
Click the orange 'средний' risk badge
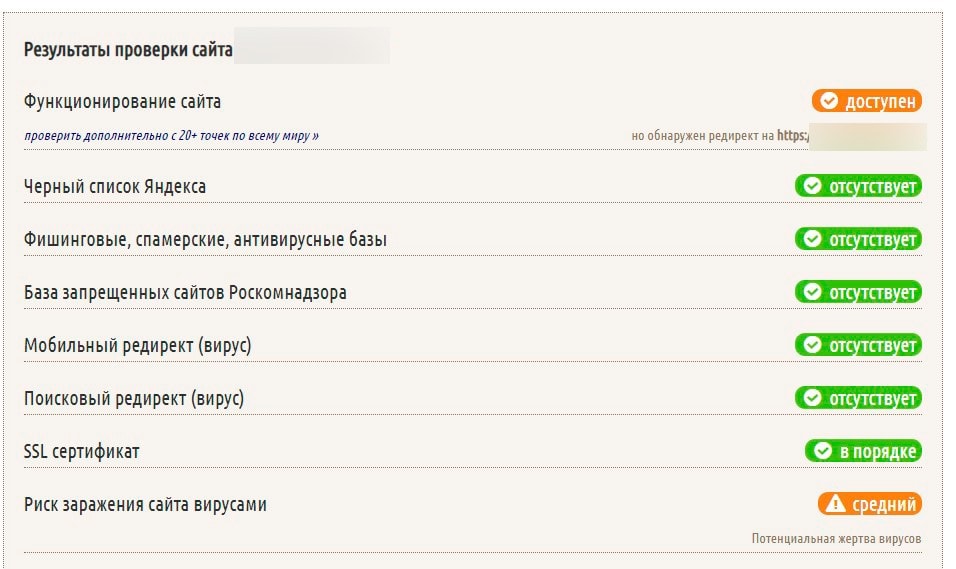pyautogui.click(x=868, y=505)
